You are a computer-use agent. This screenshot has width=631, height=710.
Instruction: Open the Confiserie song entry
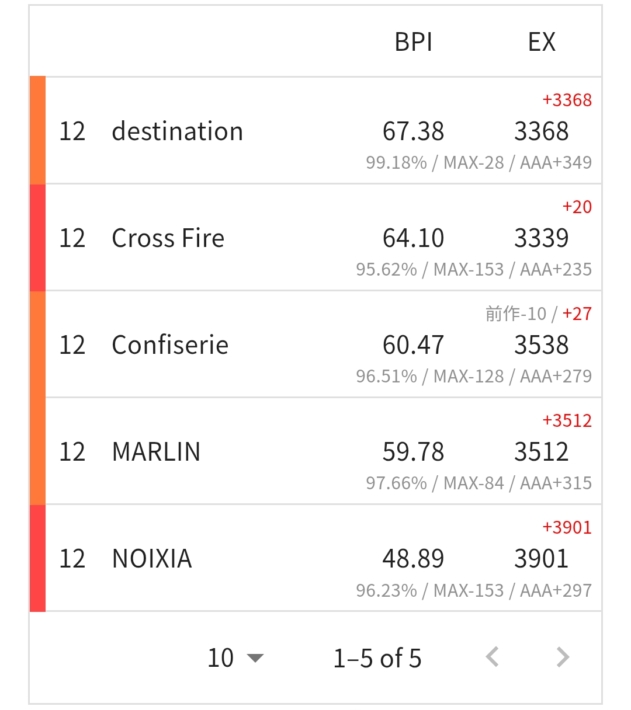170,345
